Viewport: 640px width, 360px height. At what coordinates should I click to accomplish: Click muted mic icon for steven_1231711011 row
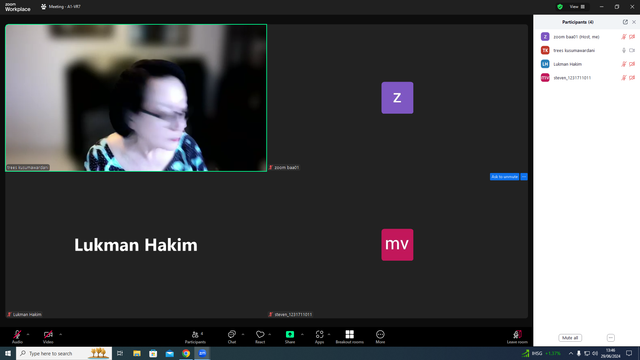pyautogui.click(x=624, y=78)
